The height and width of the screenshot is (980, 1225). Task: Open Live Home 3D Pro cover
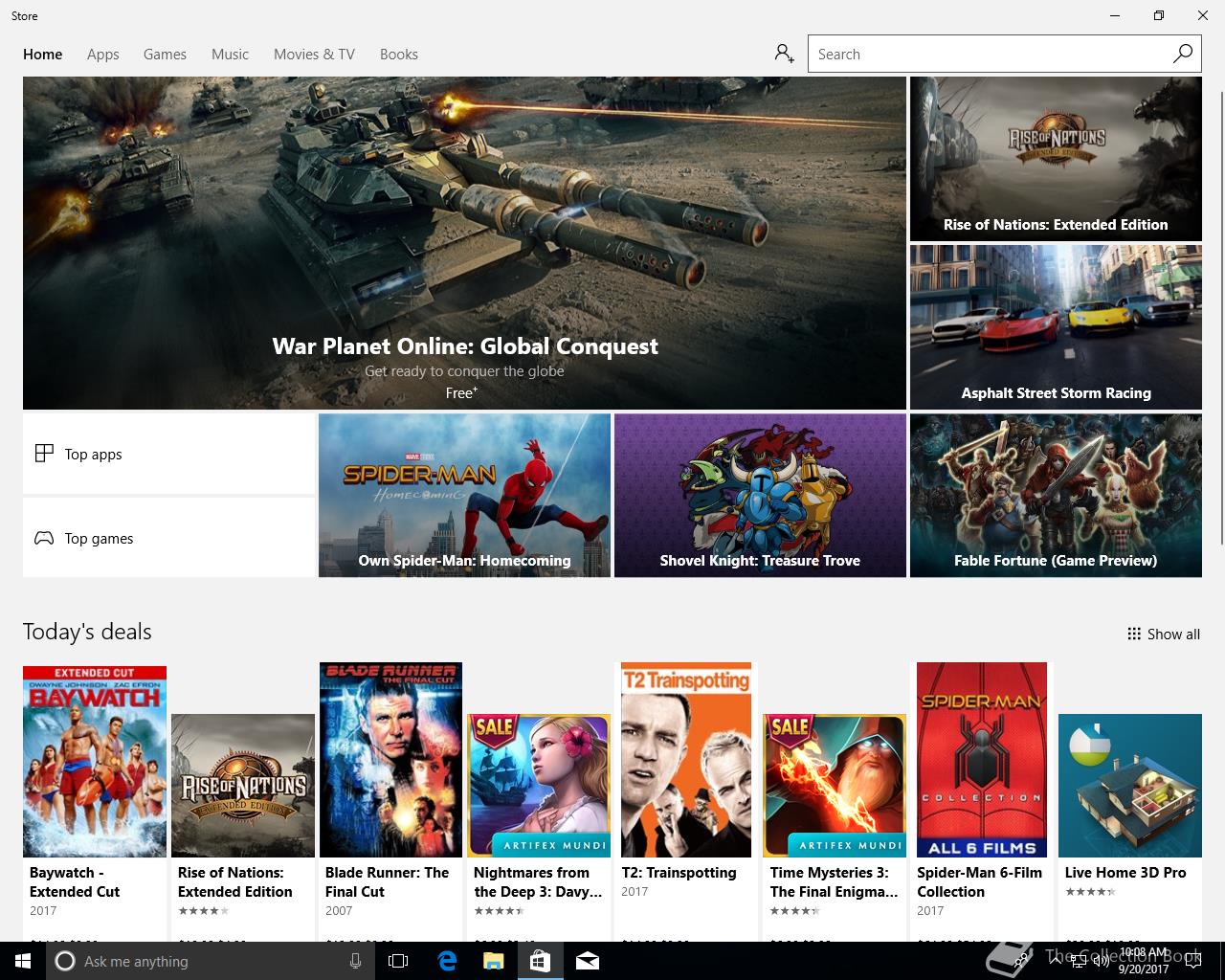click(x=1130, y=786)
